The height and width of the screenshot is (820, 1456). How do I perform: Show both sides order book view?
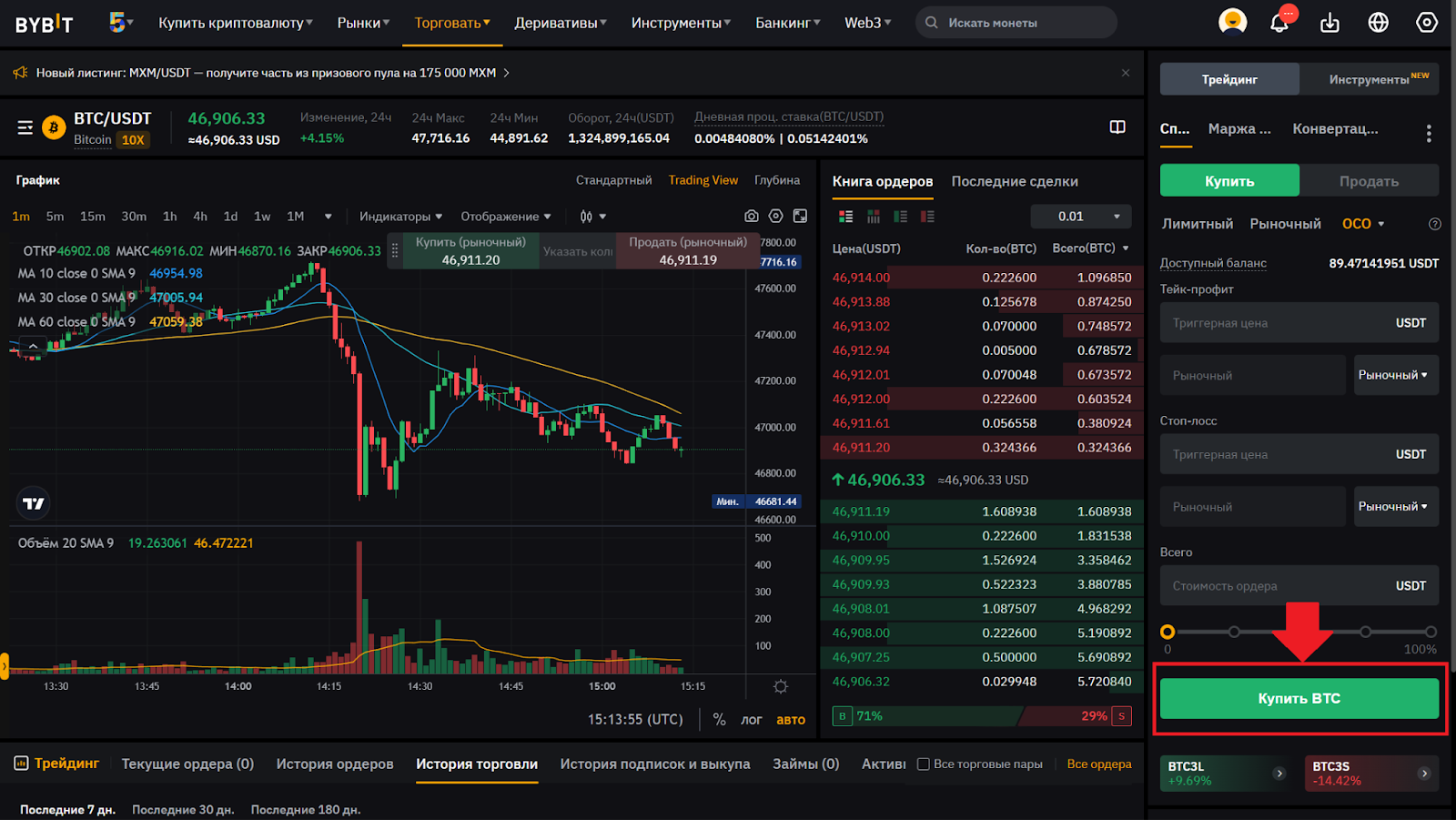(846, 217)
